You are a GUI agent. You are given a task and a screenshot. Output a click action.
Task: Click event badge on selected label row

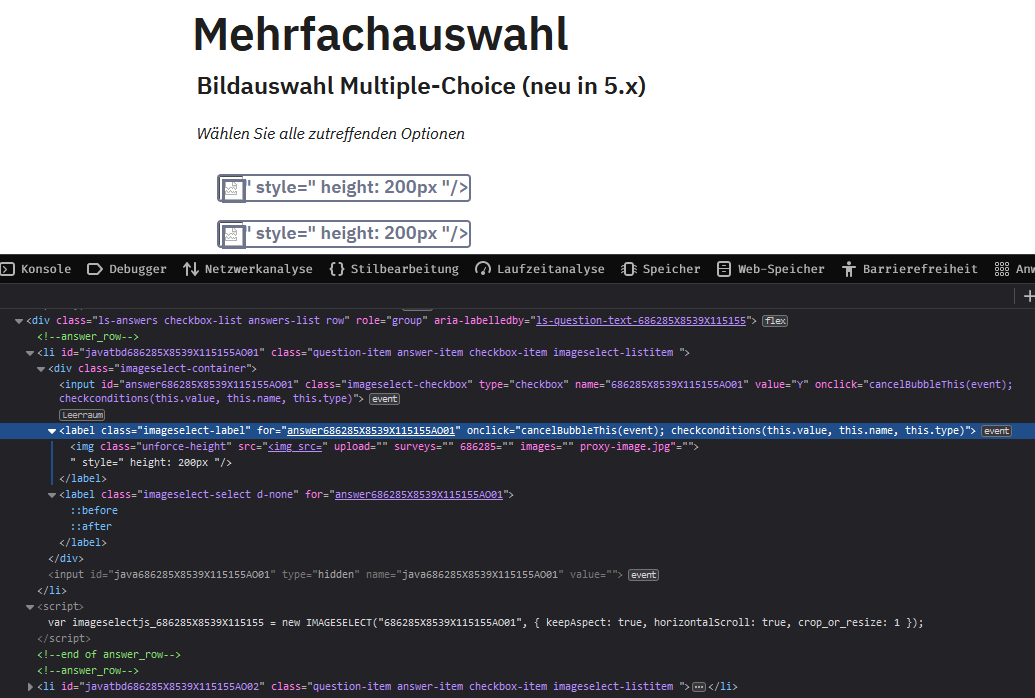pyautogui.click(x=996, y=431)
